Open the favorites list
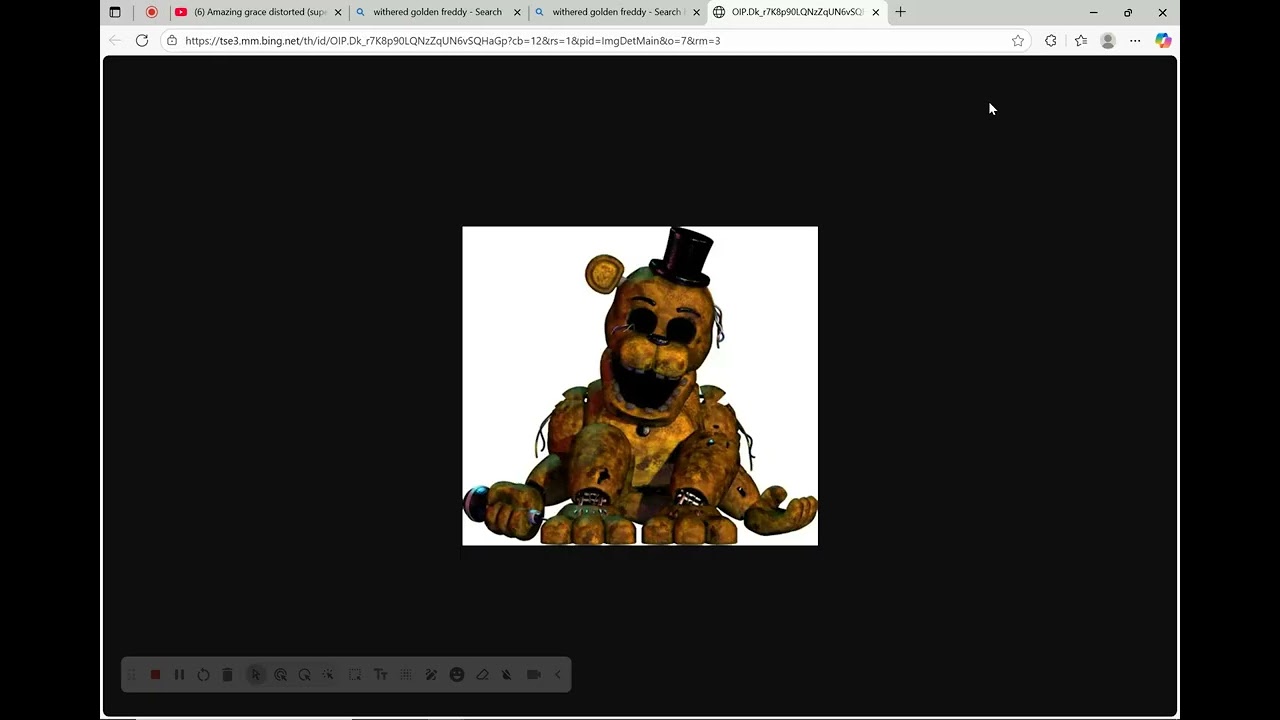The width and height of the screenshot is (1280, 720). click(1081, 41)
